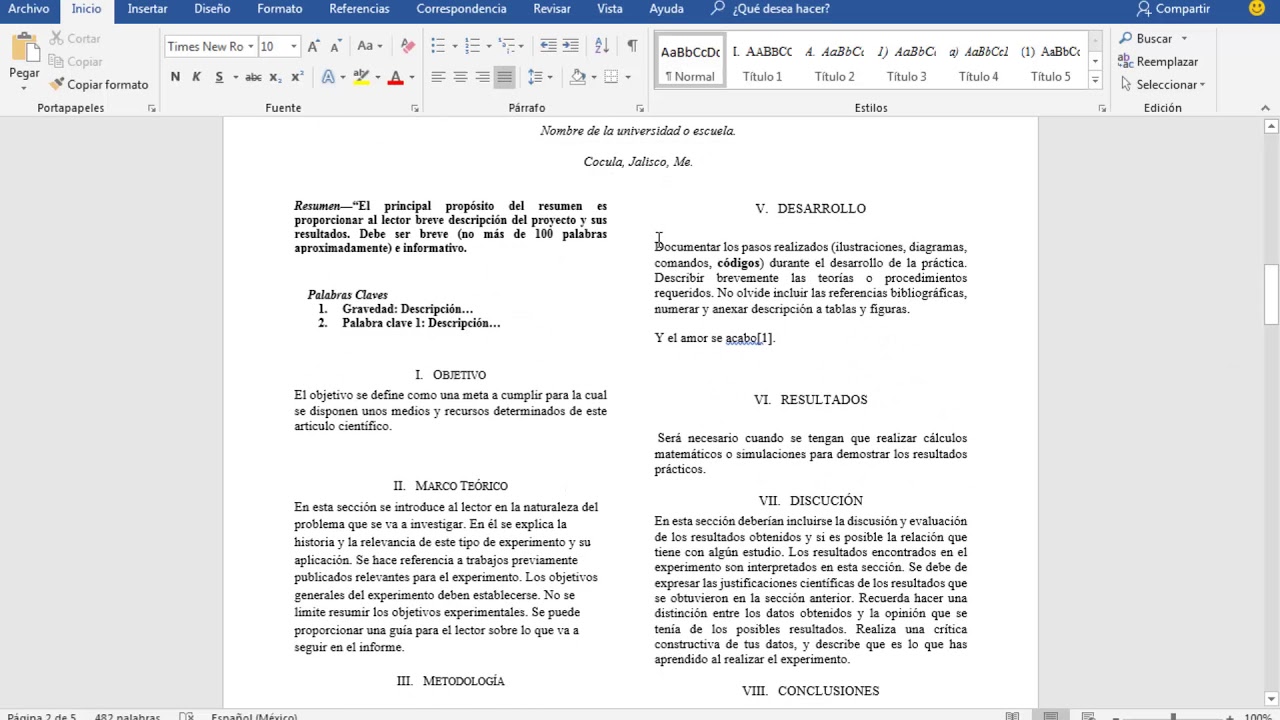
Task: Open the Times New Roman font dropdown
Action: point(251,46)
